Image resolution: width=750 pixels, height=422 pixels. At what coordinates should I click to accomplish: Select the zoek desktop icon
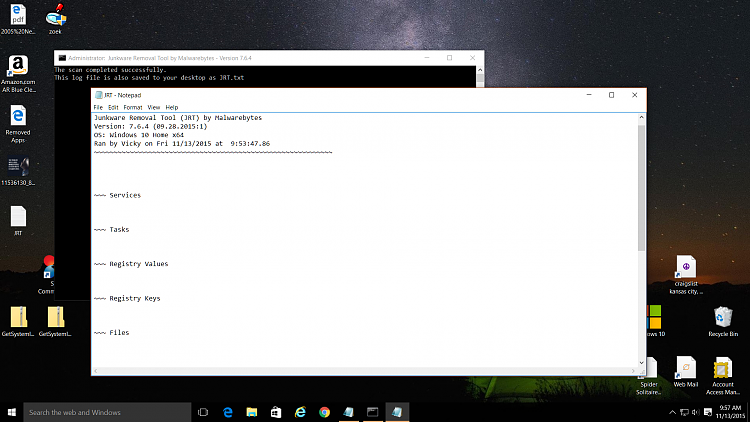pyautogui.click(x=55, y=20)
